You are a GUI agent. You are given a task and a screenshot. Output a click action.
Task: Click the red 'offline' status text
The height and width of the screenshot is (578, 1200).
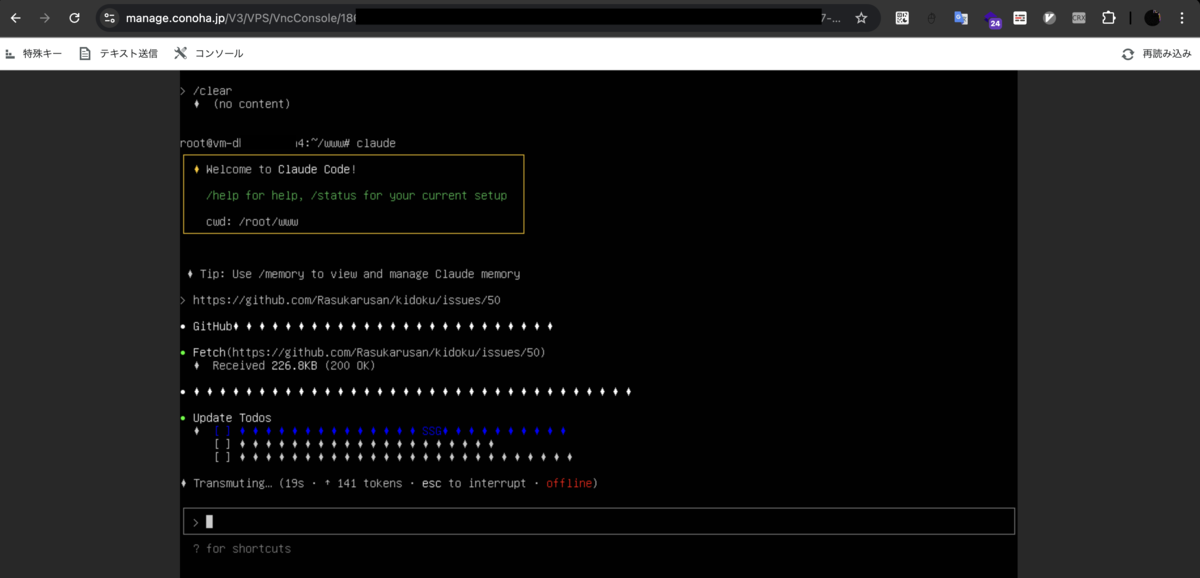(569, 483)
